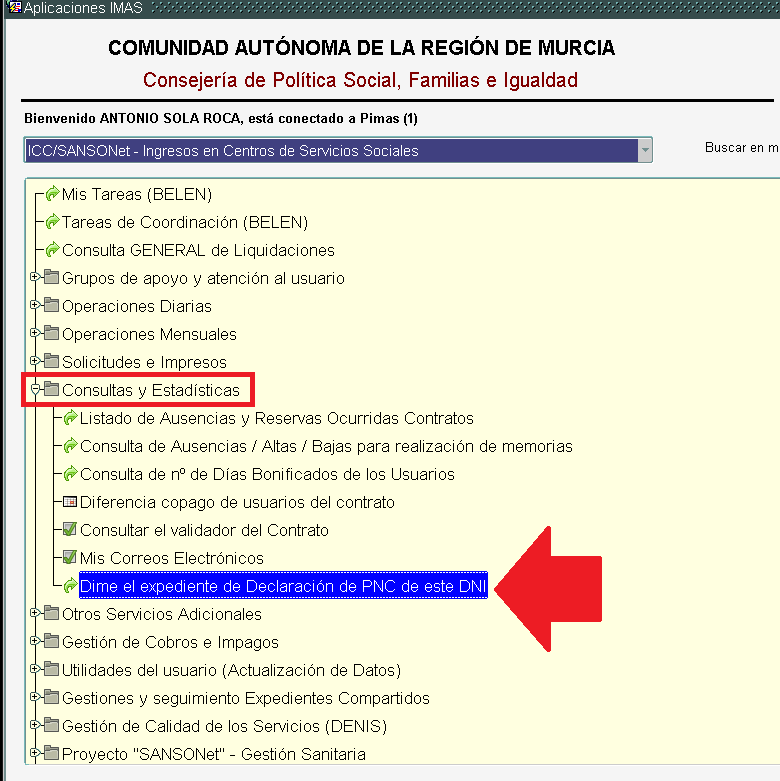Click green arrow icon for Listado de Ausencias
Image resolution: width=780 pixels, height=781 pixels.
click(x=70, y=418)
